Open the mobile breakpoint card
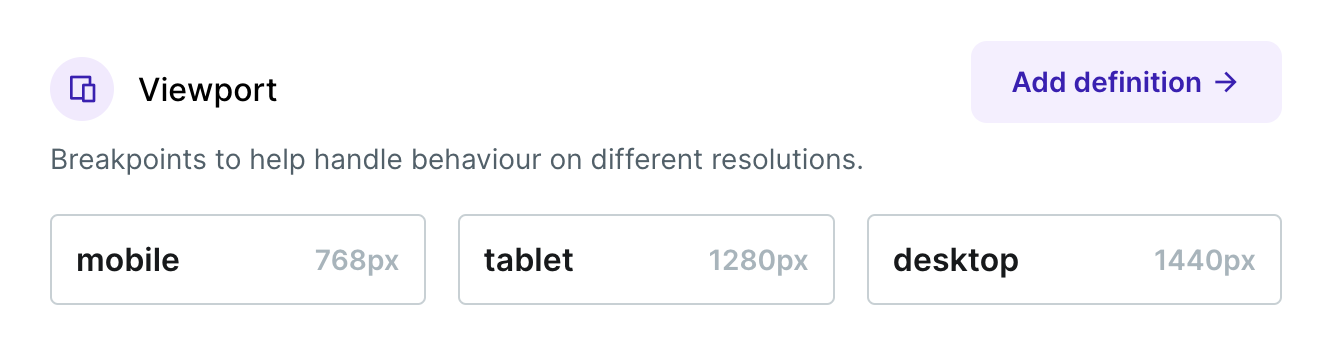Image resolution: width=1332 pixels, height=364 pixels. pos(238,259)
